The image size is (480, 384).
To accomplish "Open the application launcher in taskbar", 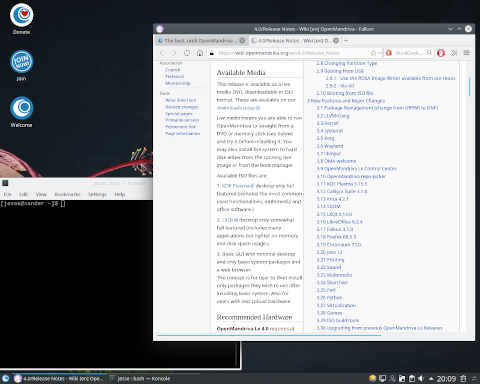I will [x=6, y=378].
